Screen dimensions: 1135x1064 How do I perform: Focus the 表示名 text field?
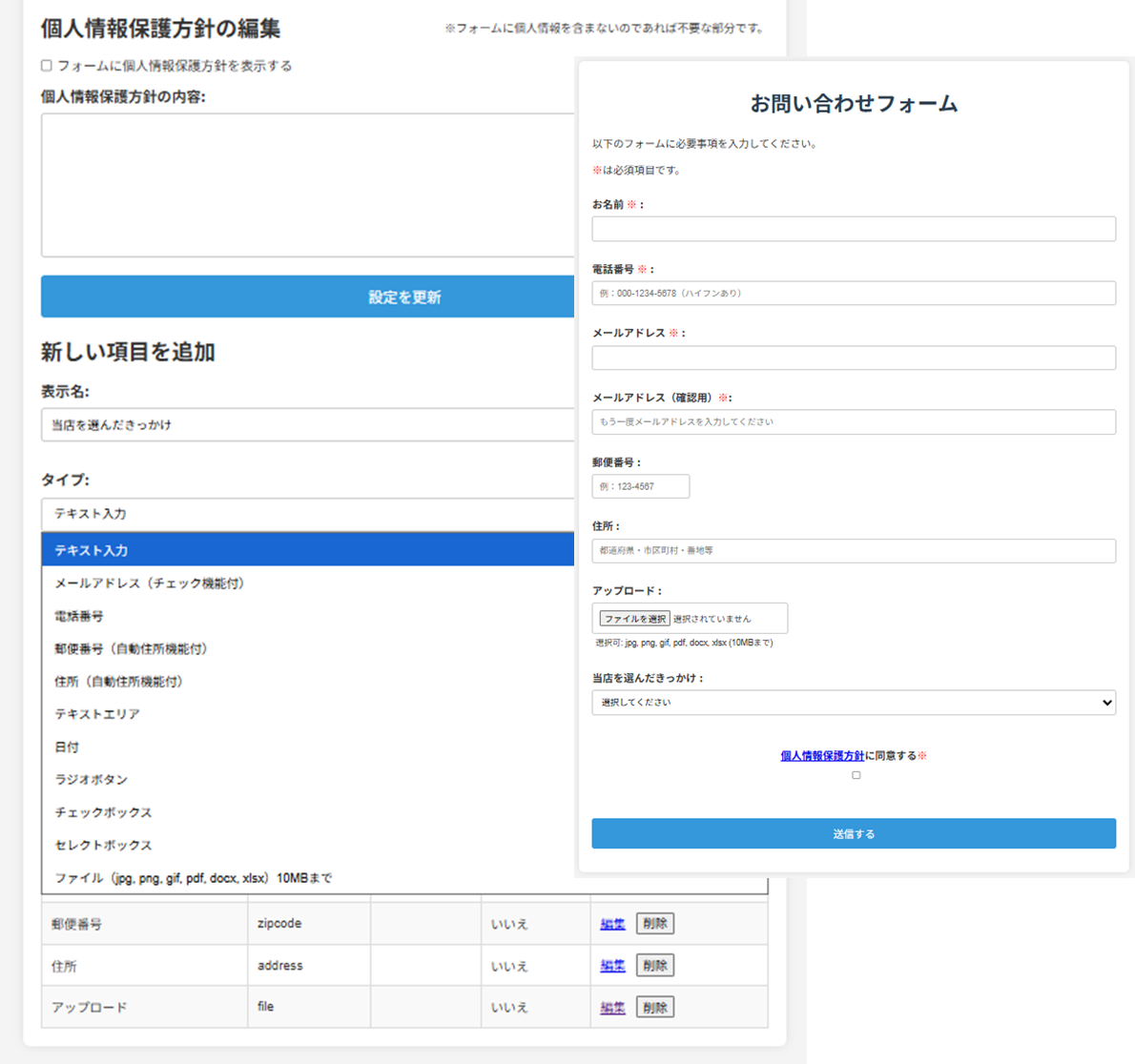pos(307,425)
